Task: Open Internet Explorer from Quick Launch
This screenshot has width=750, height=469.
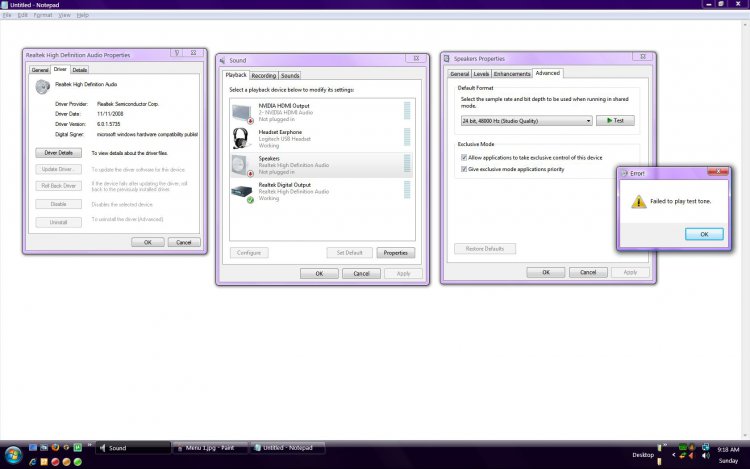Action: pyautogui.click(x=33, y=462)
